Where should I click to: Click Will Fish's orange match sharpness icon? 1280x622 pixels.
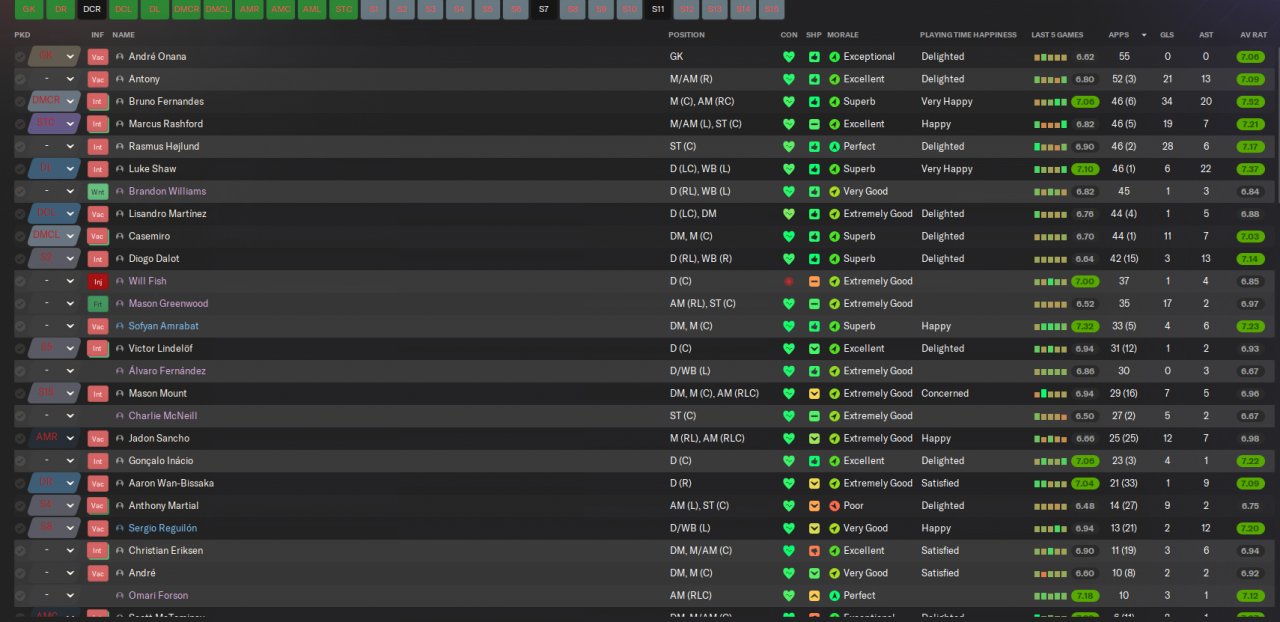(x=814, y=282)
